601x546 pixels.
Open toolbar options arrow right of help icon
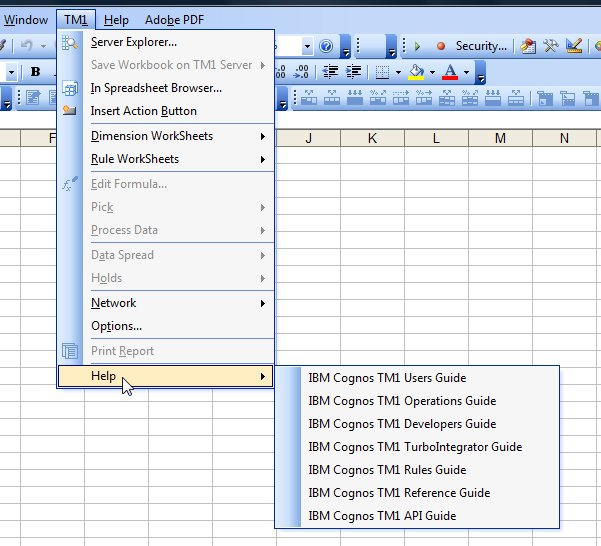coord(346,49)
